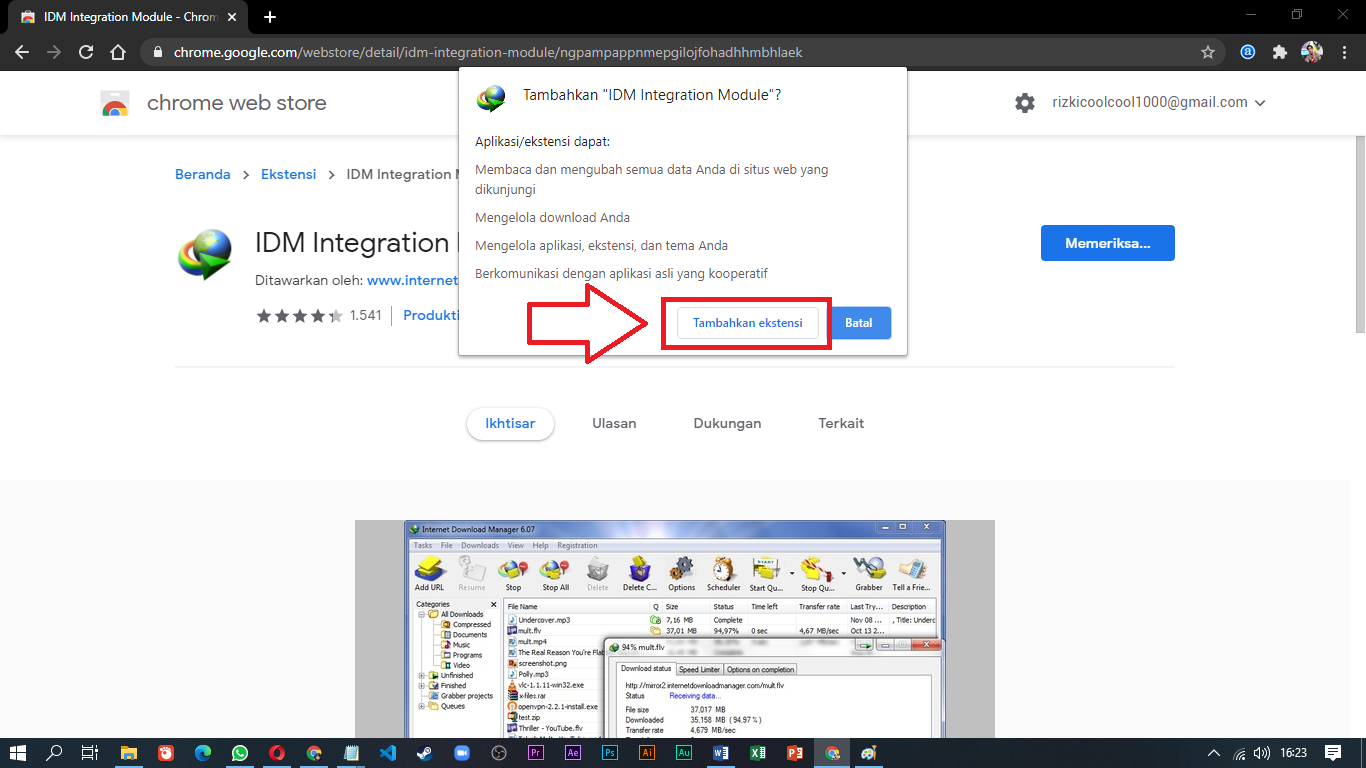This screenshot has height=768, width=1366.
Task: Switch to the Dukungan tab
Action: 727,423
